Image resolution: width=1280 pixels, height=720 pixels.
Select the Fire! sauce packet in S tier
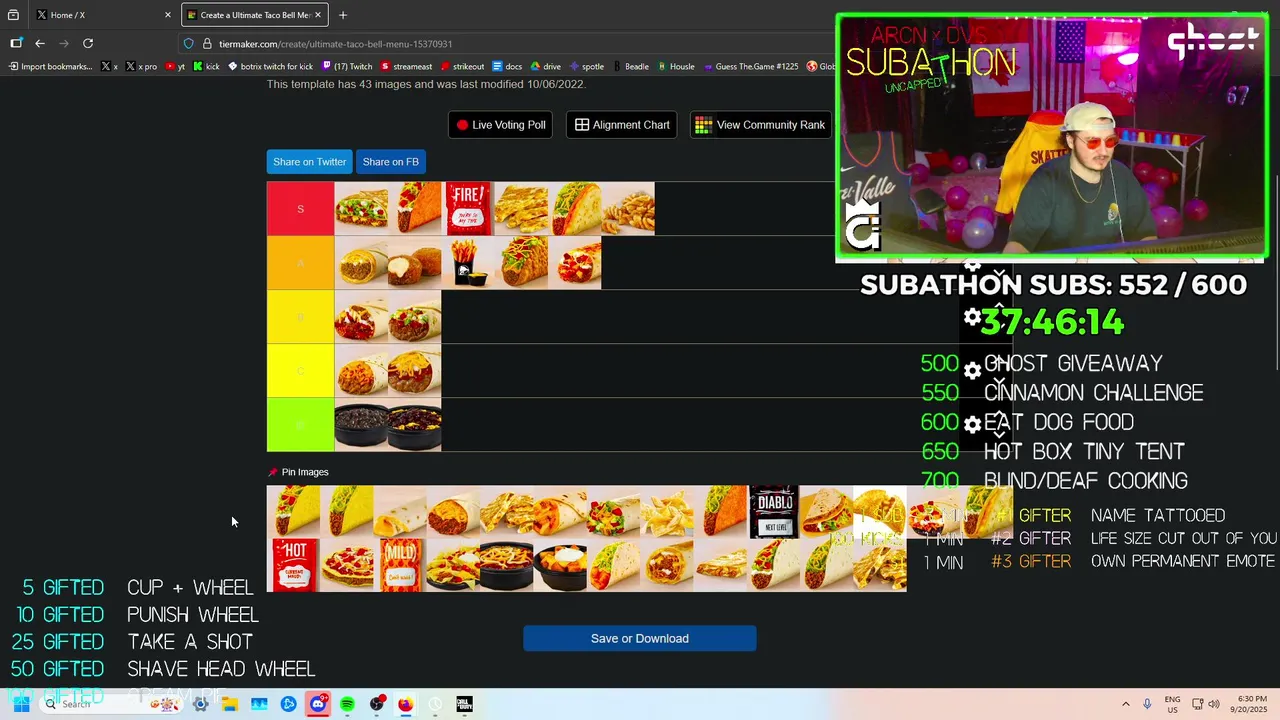pyautogui.click(x=468, y=209)
